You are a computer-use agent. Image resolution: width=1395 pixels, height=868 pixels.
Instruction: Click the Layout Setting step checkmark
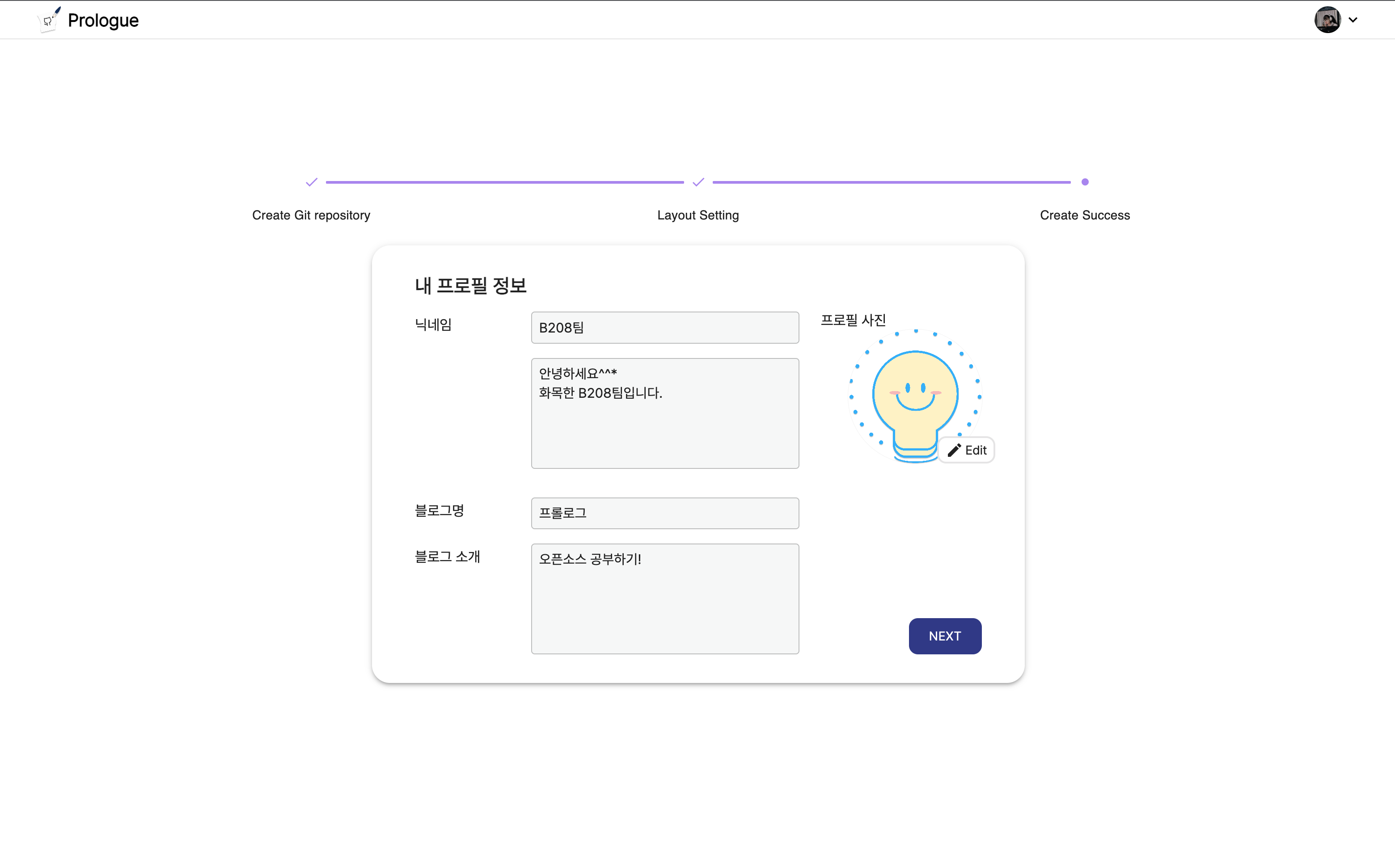click(x=698, y=182)
